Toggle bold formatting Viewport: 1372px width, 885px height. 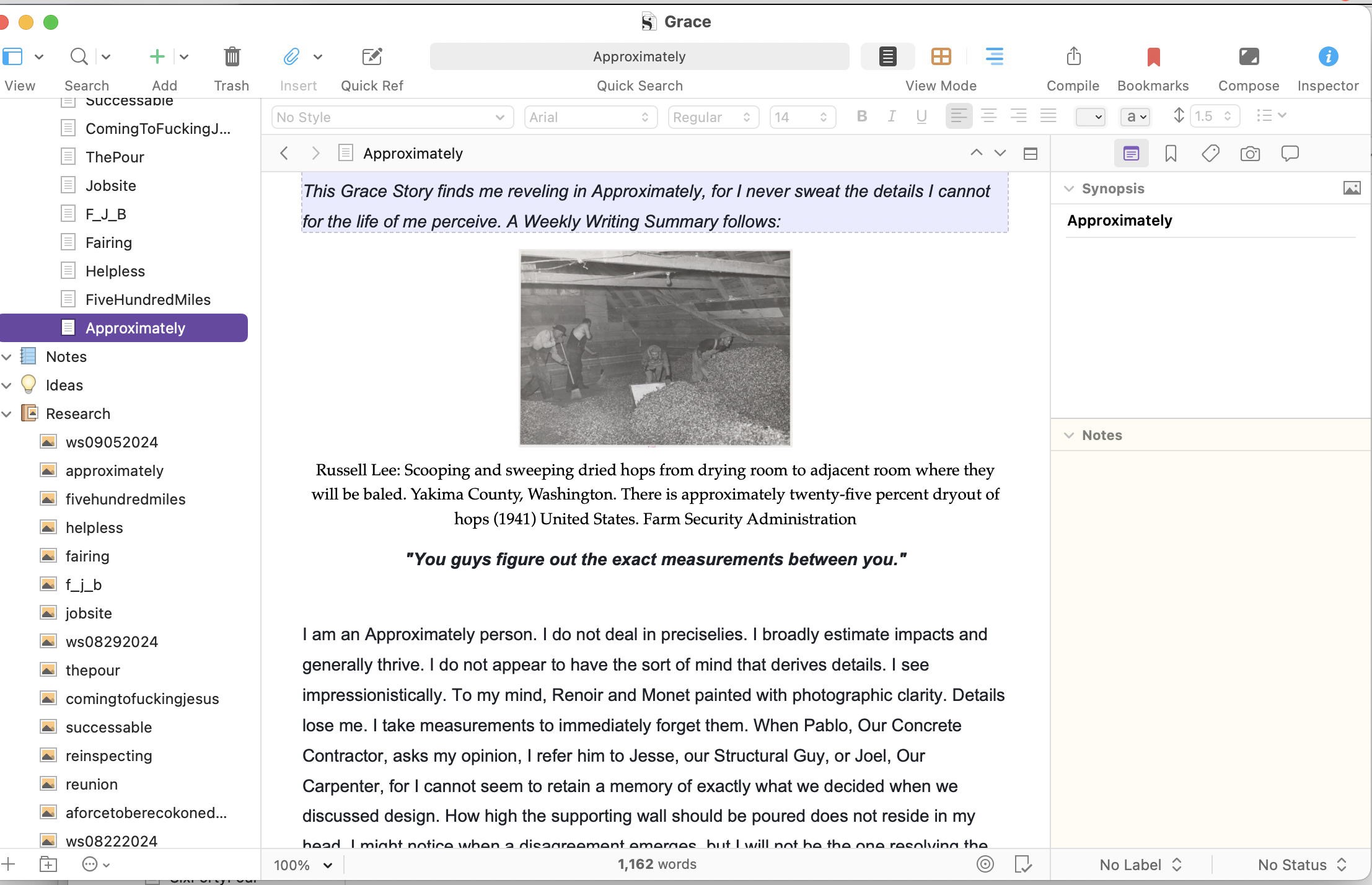[x=861, y=116]
